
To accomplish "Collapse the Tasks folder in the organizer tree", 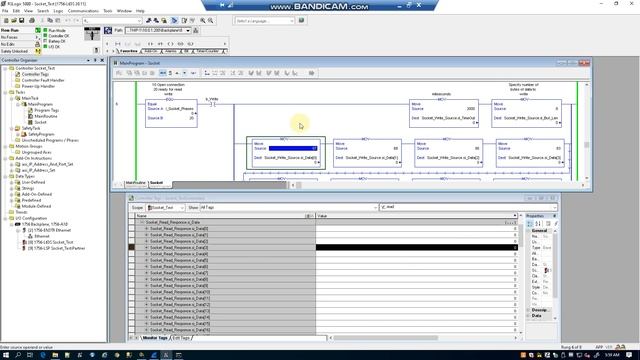I will [x=5, y=92].
